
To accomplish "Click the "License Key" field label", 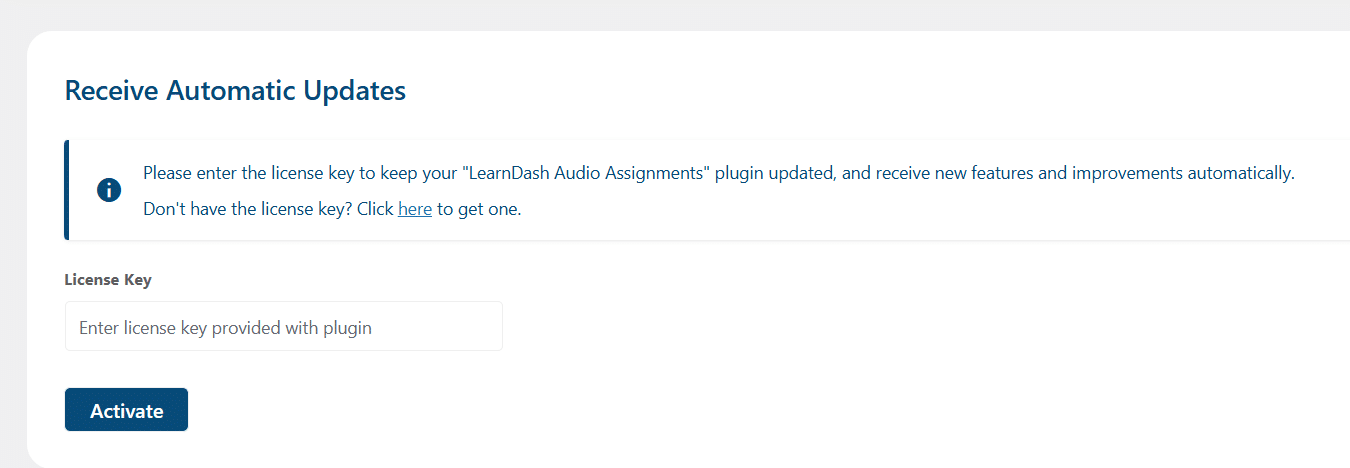I will (108, 280).
